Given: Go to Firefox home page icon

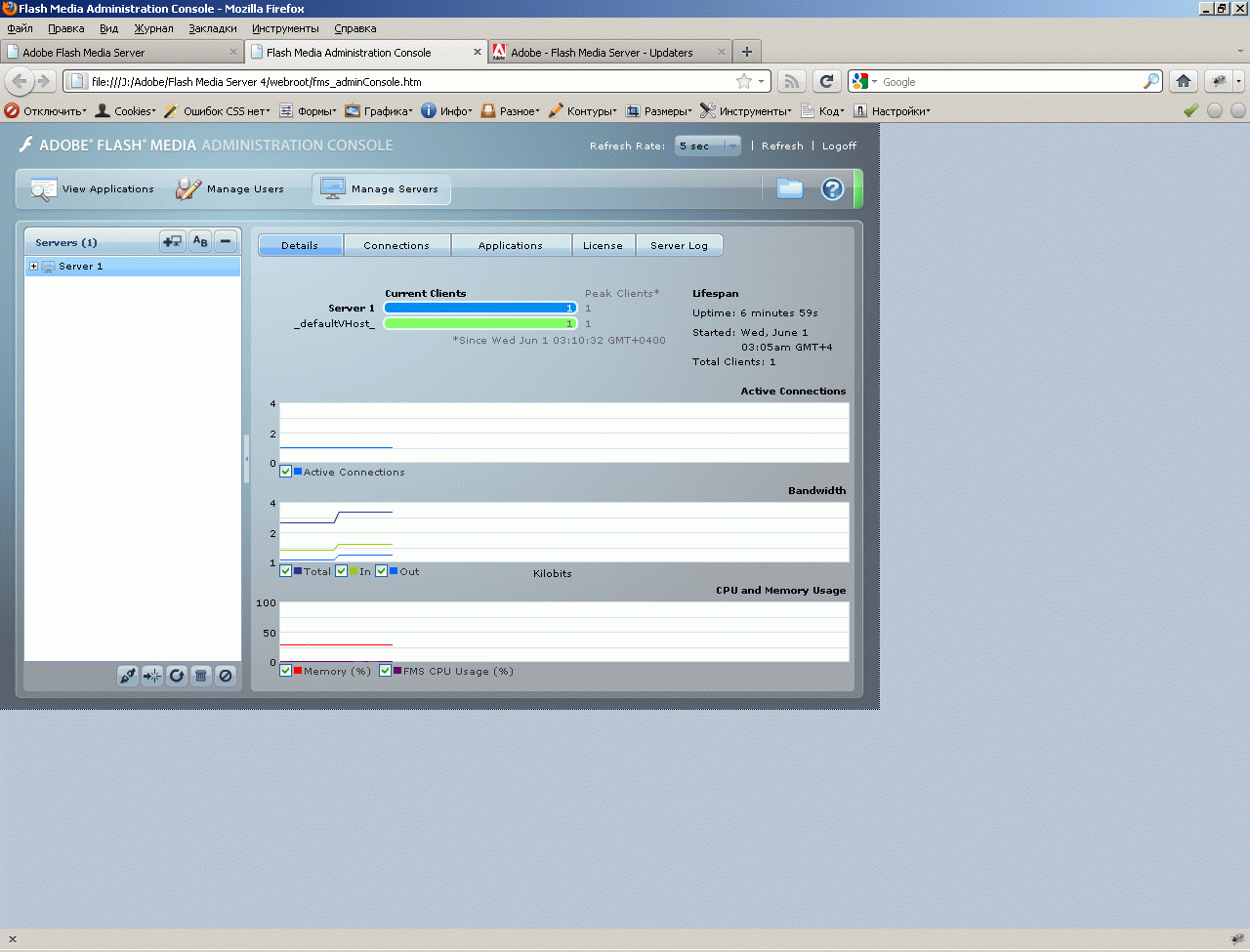Looking at the screenshot, I should 1184,81.
